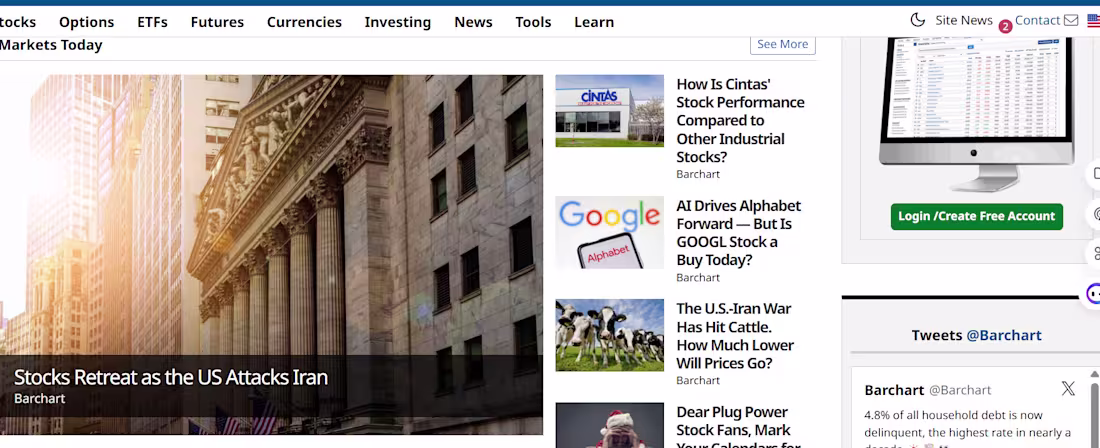Click the Barchart tweet author name
1100x448 pixels.
pos(894,390)
